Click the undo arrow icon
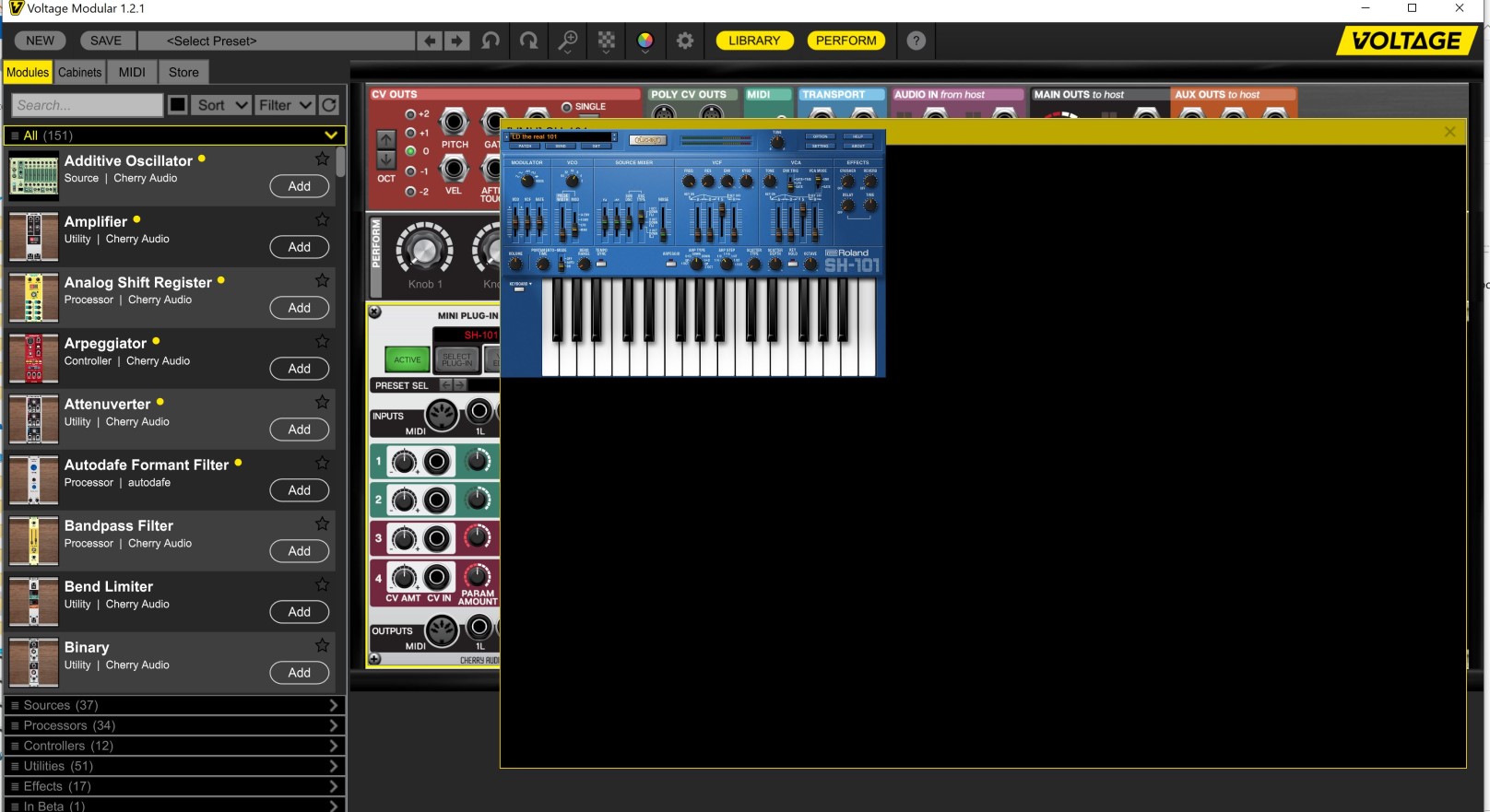The width and height of the screenshot is (1490, 812). coord(491,41)
